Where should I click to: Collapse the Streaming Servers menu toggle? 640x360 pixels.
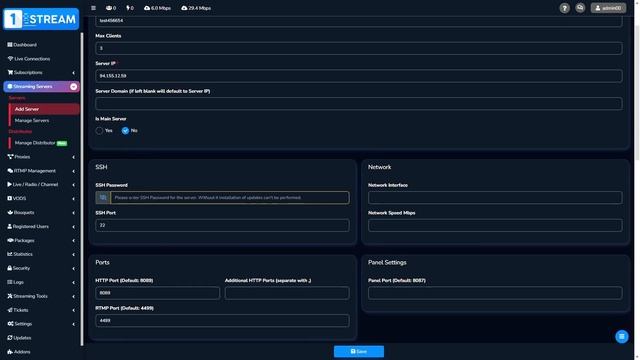point(73,87)
